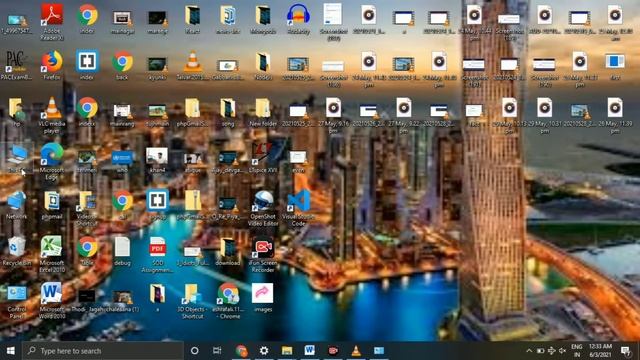Open Microsoft Excel 2010 shortcut
Viewport: 640px width, 360px height.
52,255
